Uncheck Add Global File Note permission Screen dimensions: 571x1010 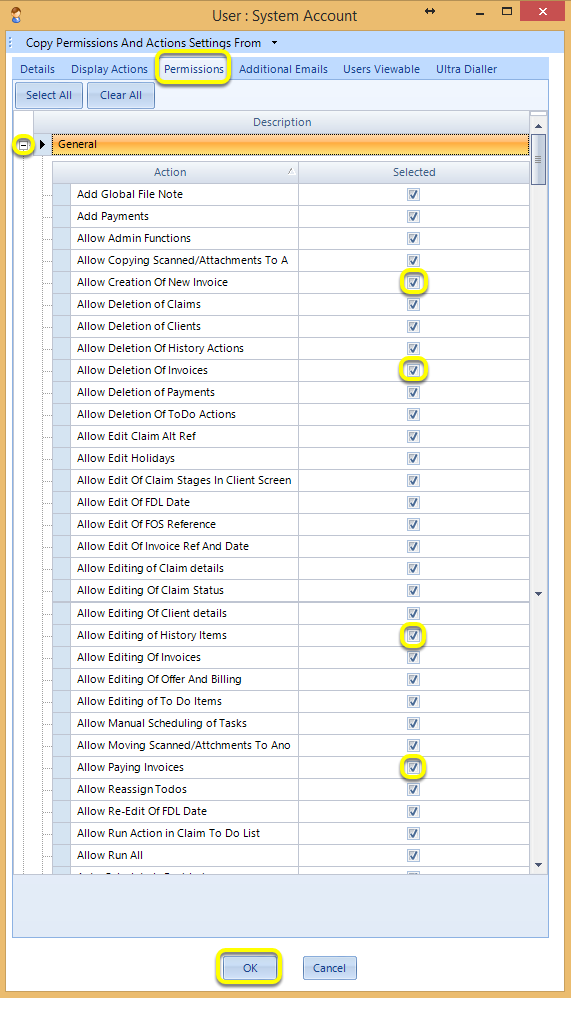(414, 195)
